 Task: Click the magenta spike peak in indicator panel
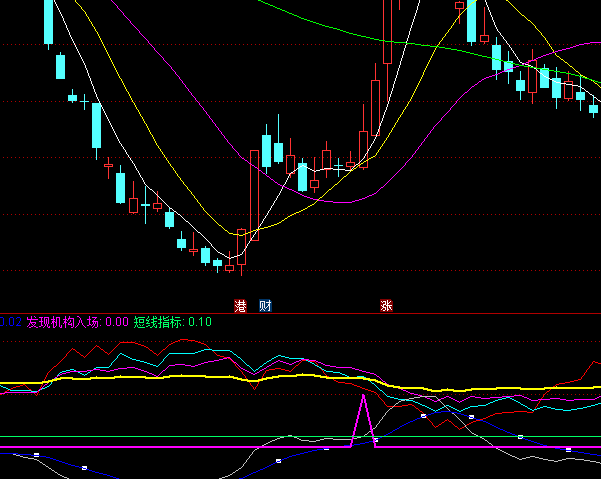click(362, 397)
